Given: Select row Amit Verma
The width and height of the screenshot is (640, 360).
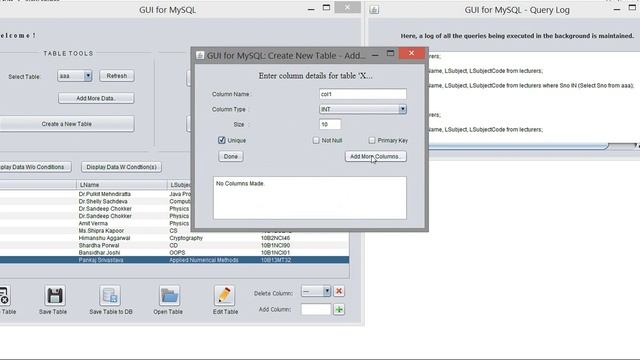Looking at the screenshot, I should (174, 223).
